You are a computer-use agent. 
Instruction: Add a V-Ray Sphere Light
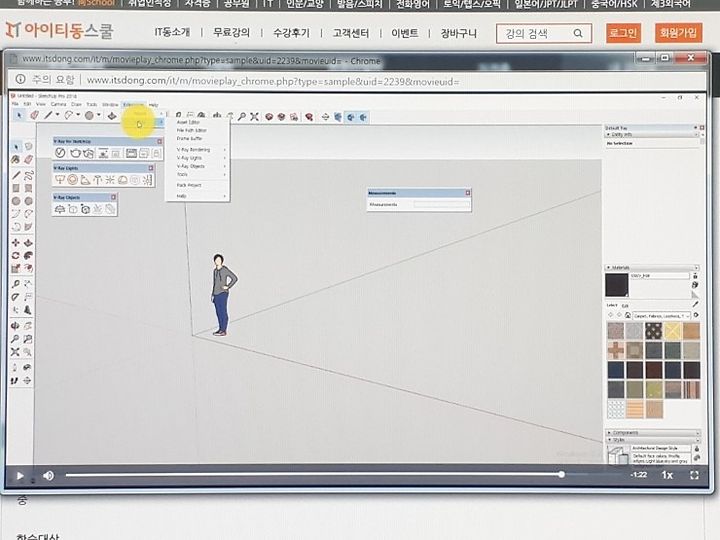coord(73,180)
